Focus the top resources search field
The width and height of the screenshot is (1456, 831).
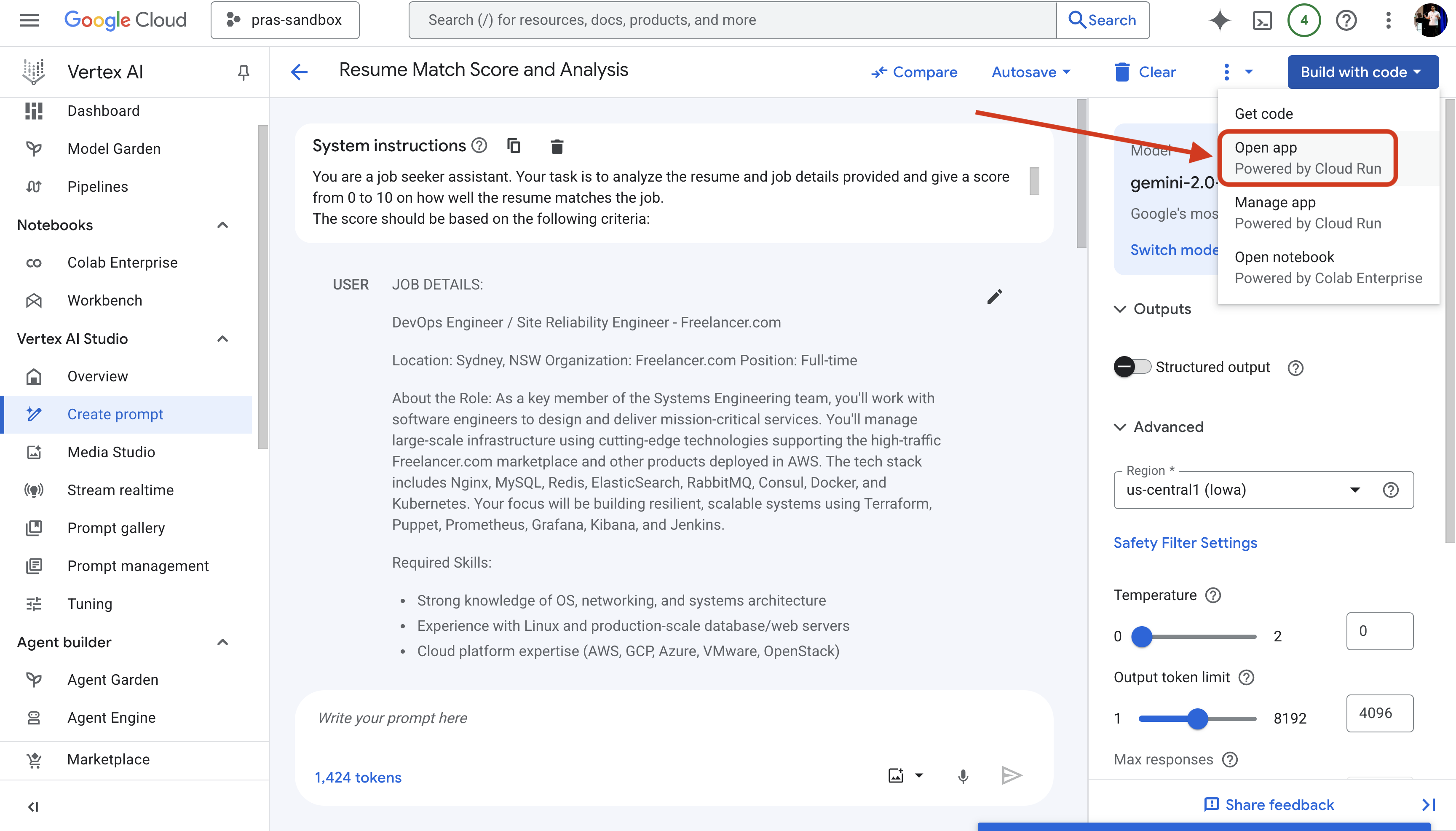point(733,20)
